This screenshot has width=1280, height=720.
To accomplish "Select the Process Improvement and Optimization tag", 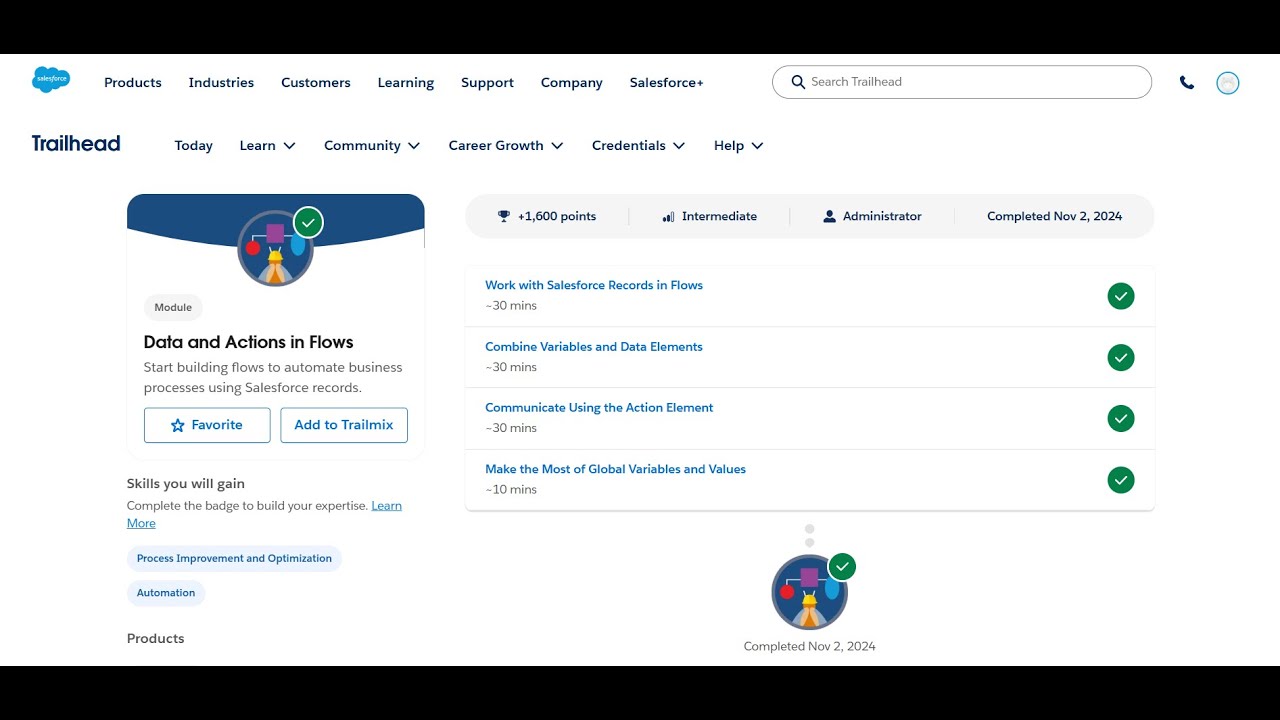I will tap(234, 559).
